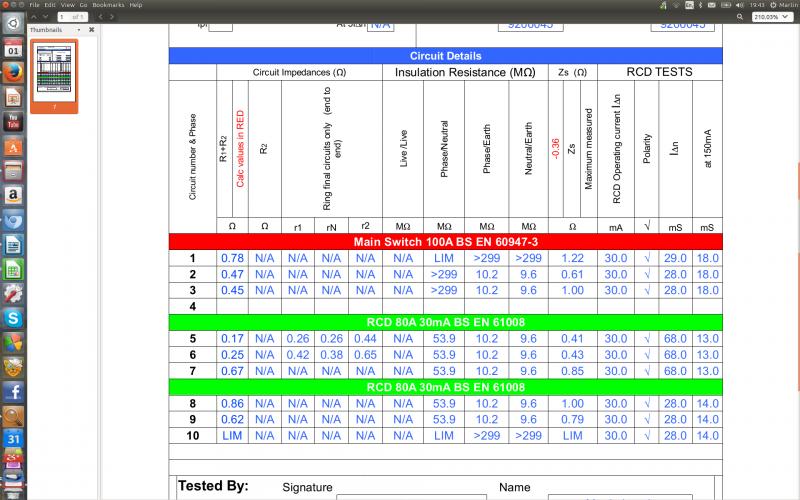Screen dimensions: 800x500
Task: Click the history forward arrow
Action: [x=112, y=17]
